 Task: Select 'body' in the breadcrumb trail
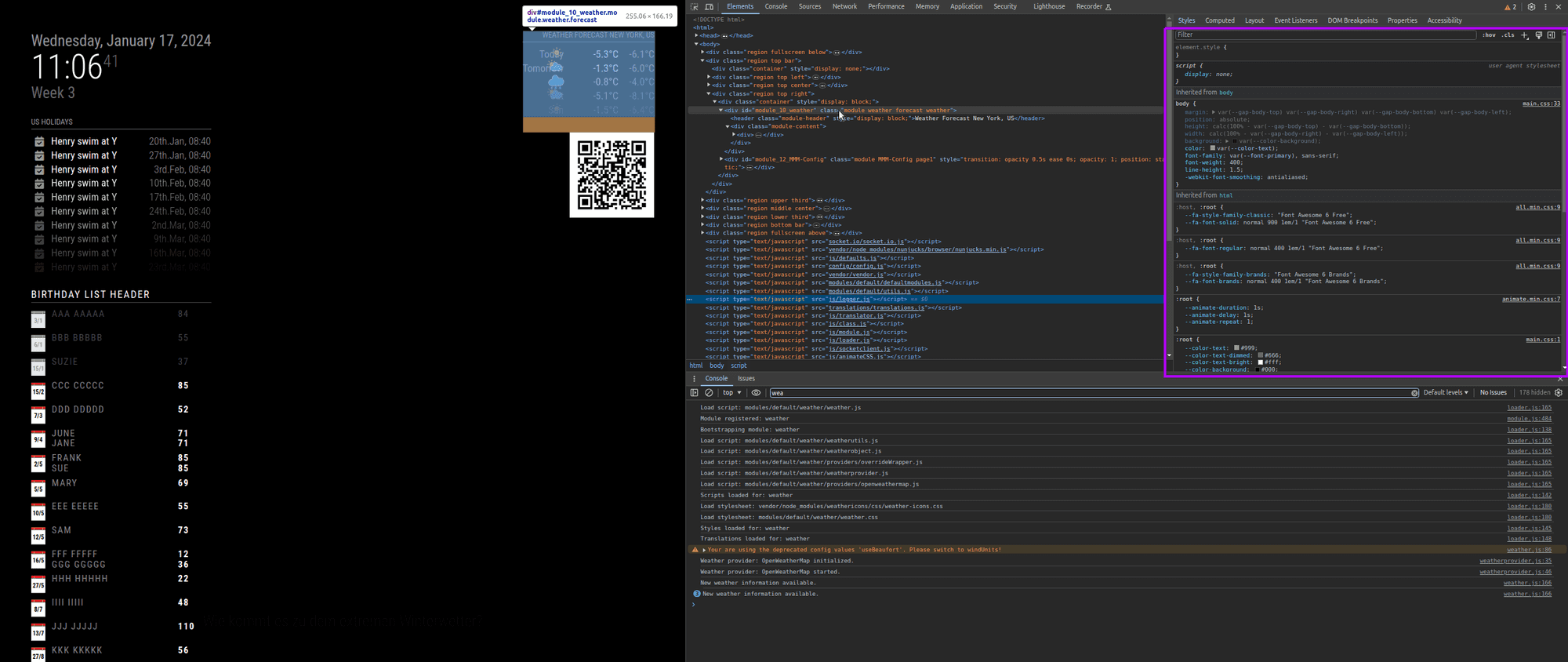click(717, 366)
